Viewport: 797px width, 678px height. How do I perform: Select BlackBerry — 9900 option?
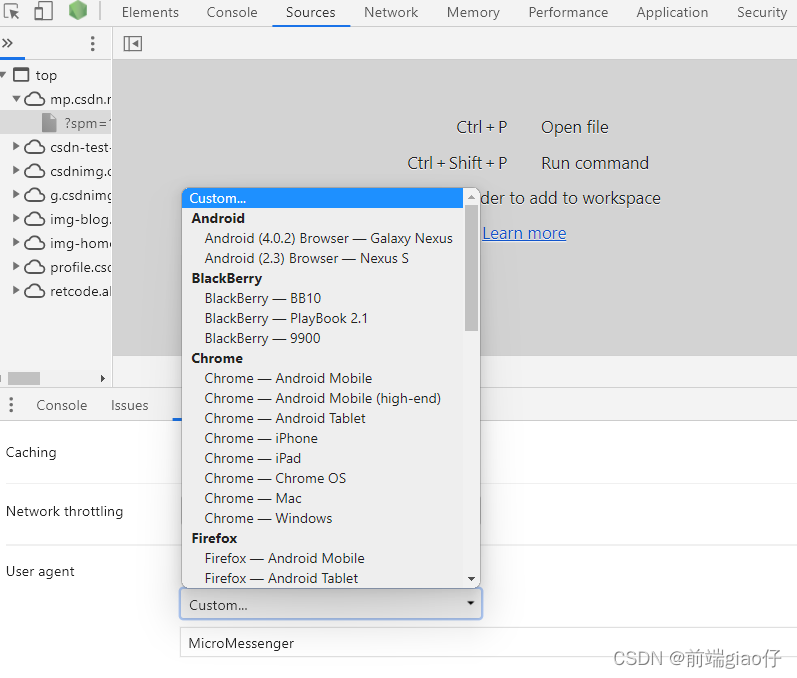pos(322,338)
